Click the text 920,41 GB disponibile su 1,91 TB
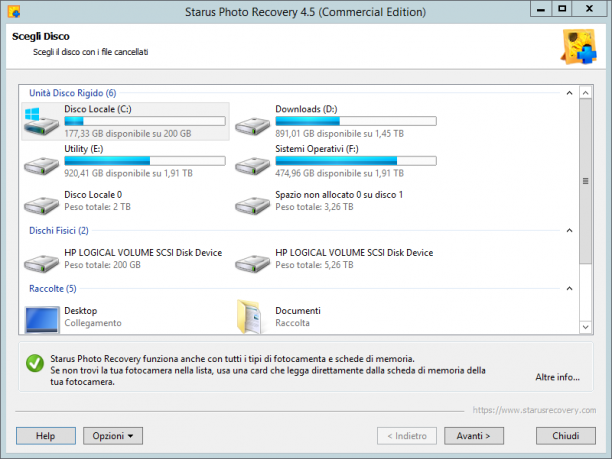Image resolution: width=612 pixels, height=459 pixels. click(128, 173)
